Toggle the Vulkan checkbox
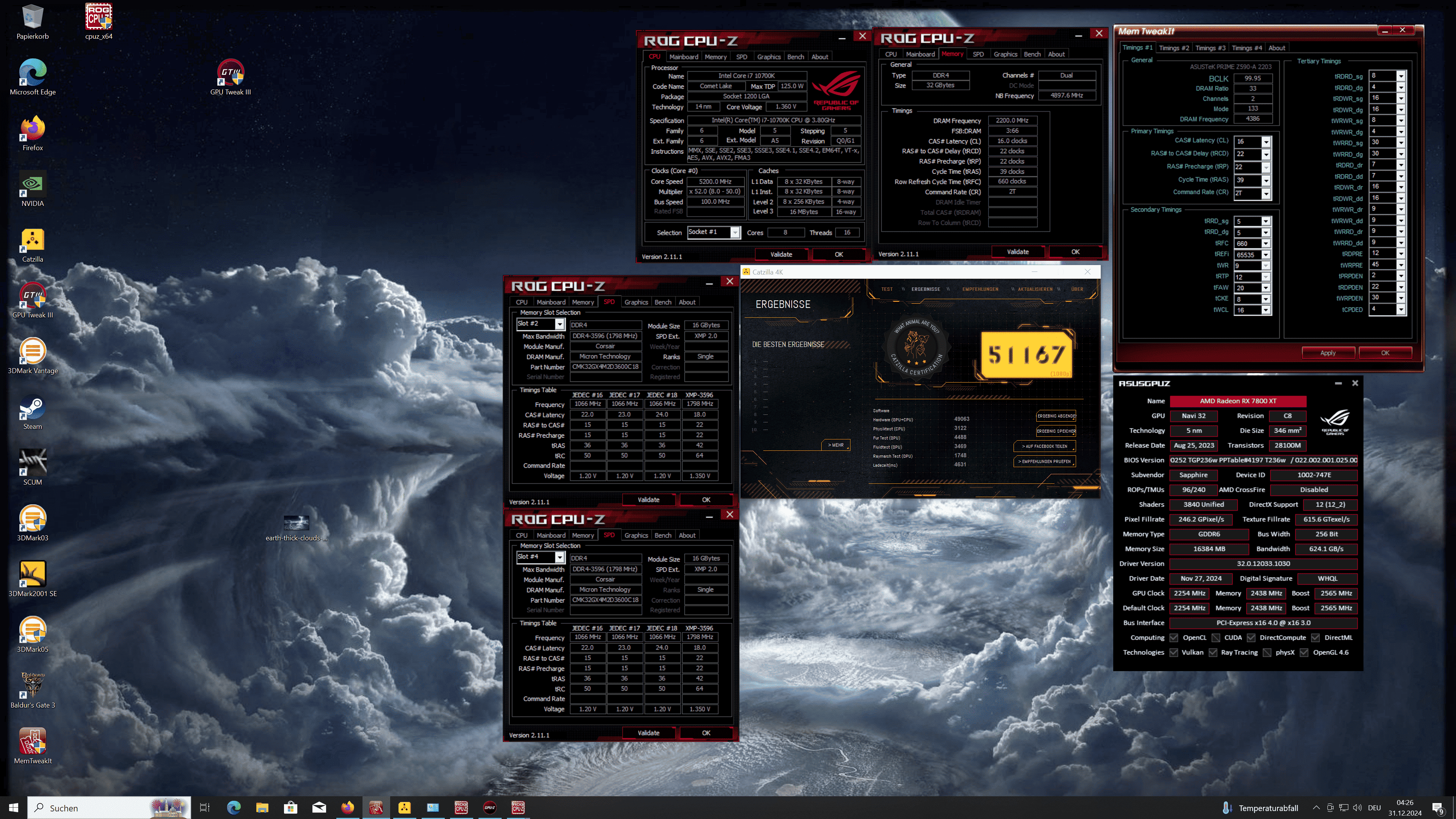Screen dimensions: 1456x819 [x=1174, y=652]
